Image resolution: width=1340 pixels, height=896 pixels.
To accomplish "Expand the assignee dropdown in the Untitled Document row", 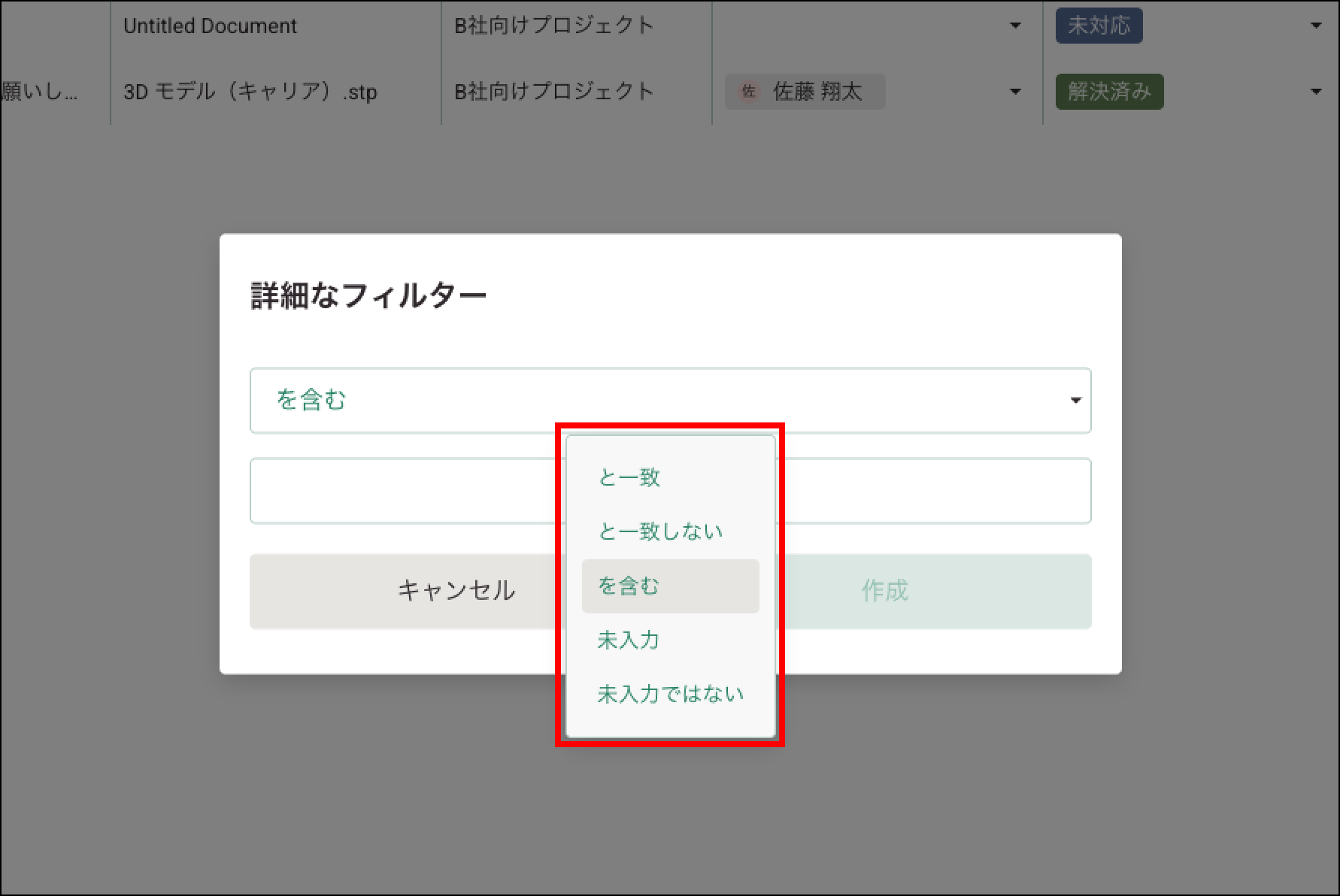I will [1015, 26].
